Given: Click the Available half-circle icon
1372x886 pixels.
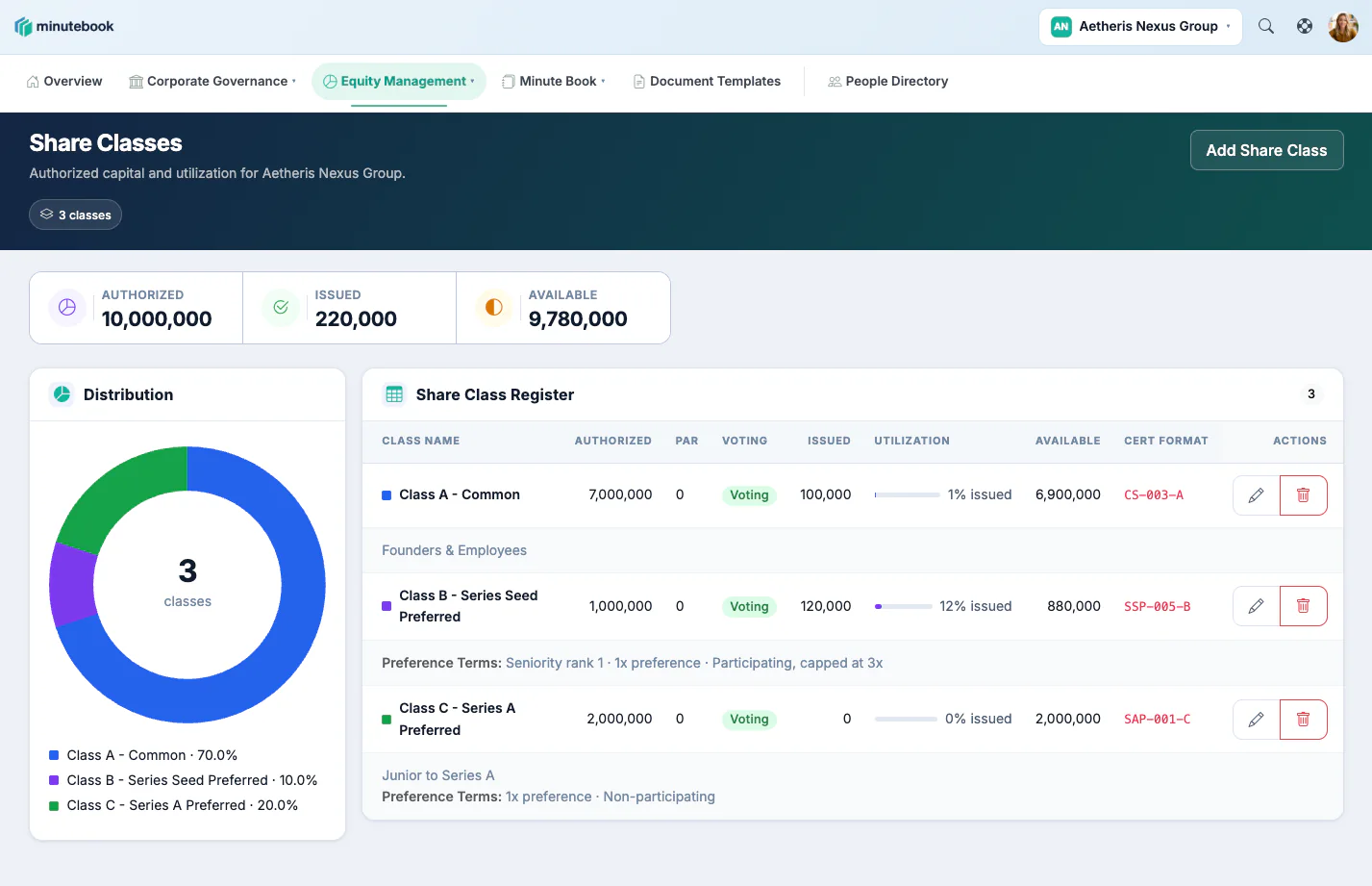Looking at the screenshot, I should (494, 308).
